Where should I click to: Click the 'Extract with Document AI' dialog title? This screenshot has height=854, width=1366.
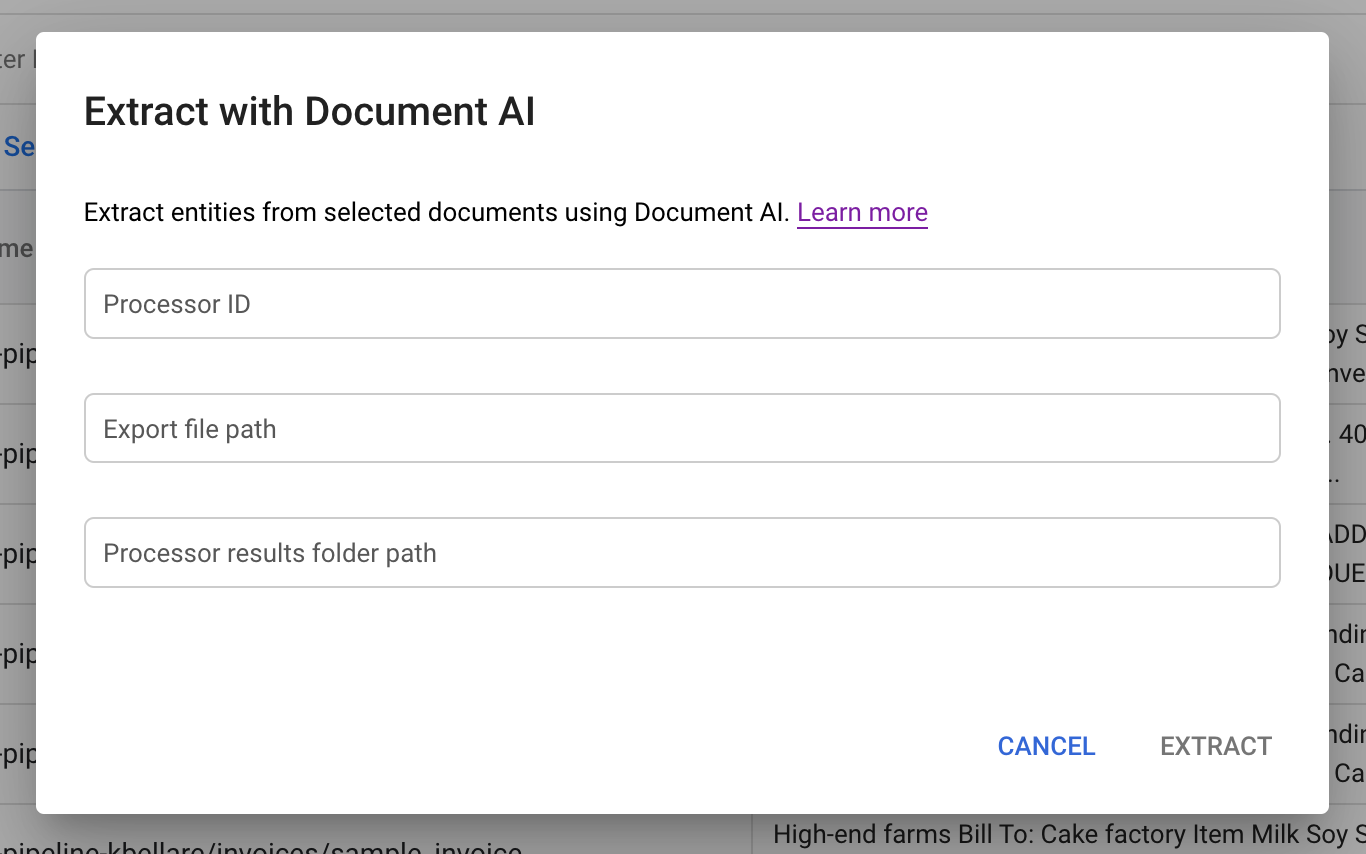click(309, 111)
